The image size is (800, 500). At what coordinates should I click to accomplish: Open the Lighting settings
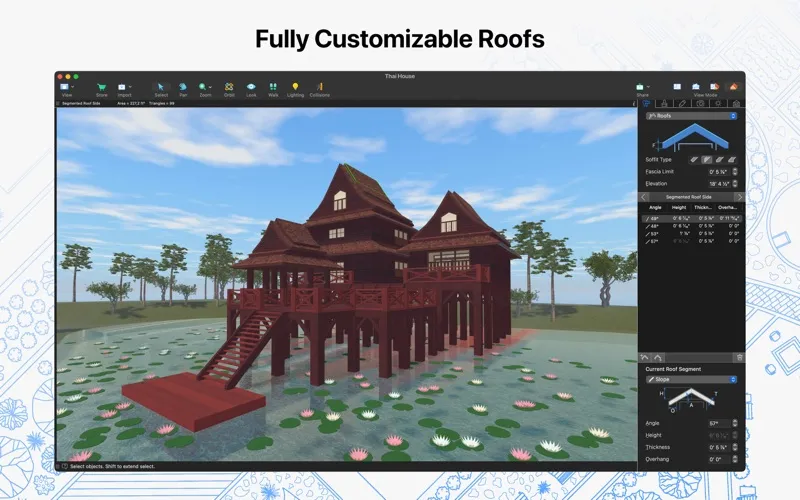(x=295, y=87)
